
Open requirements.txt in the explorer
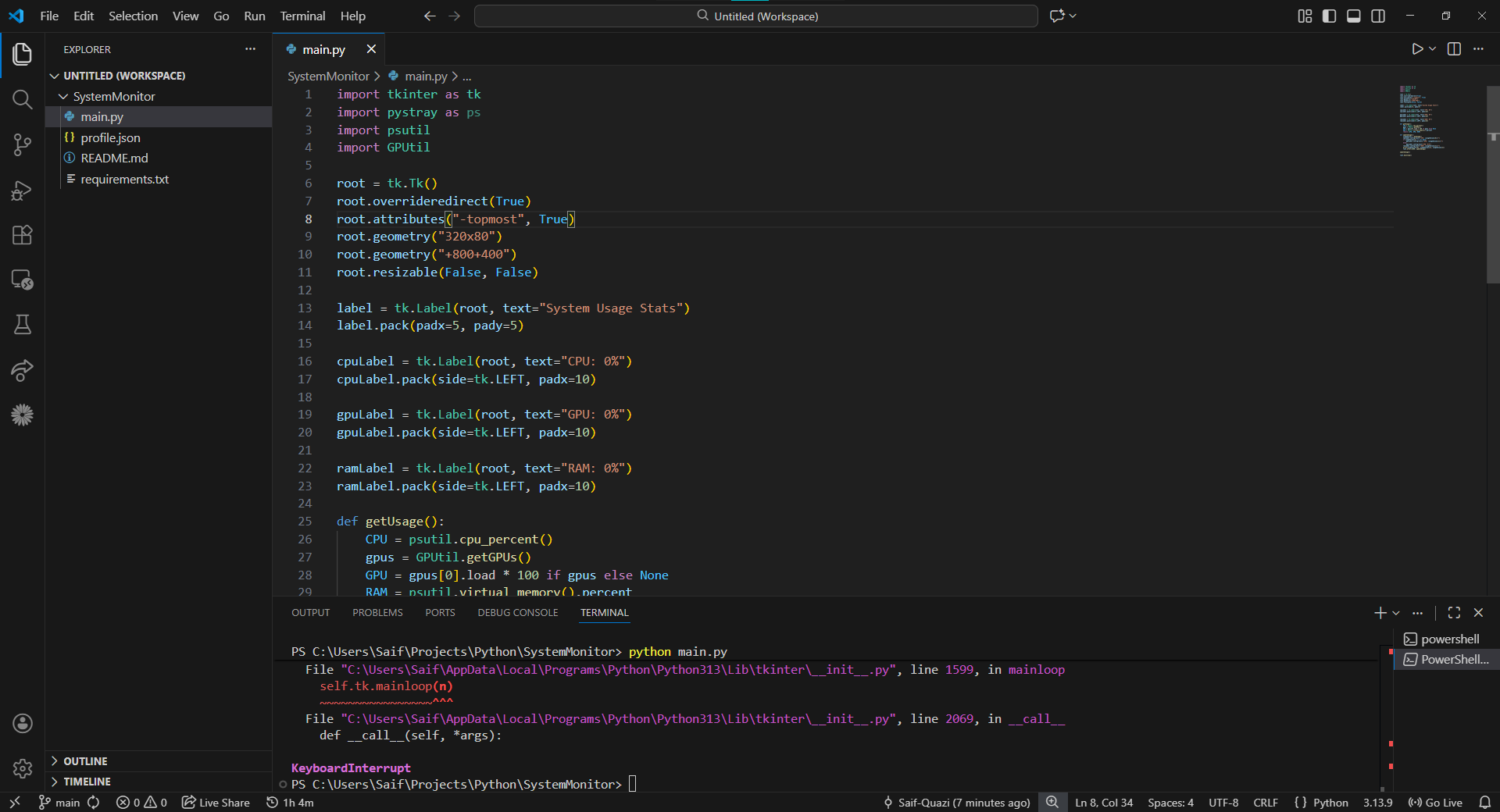coord(124,180)
